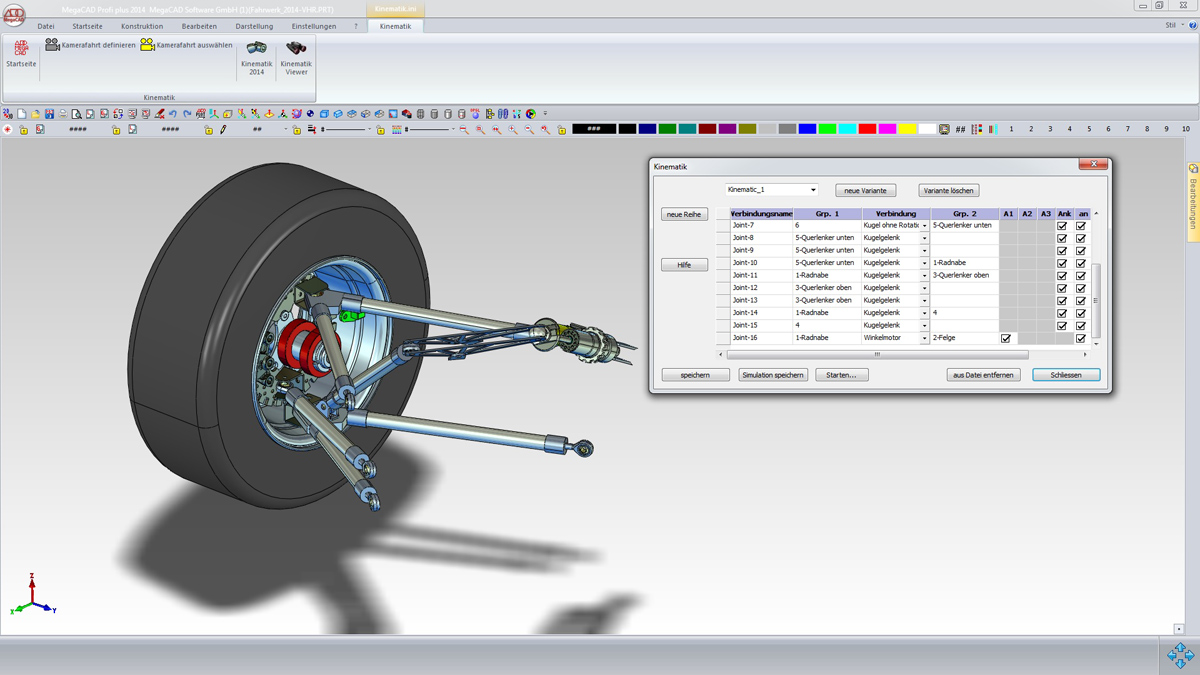Image resolution: width=1200 pixels, height=675 pixels.
Task: Open the Kinematik Viewer binoculars
Action: (296, 58)
